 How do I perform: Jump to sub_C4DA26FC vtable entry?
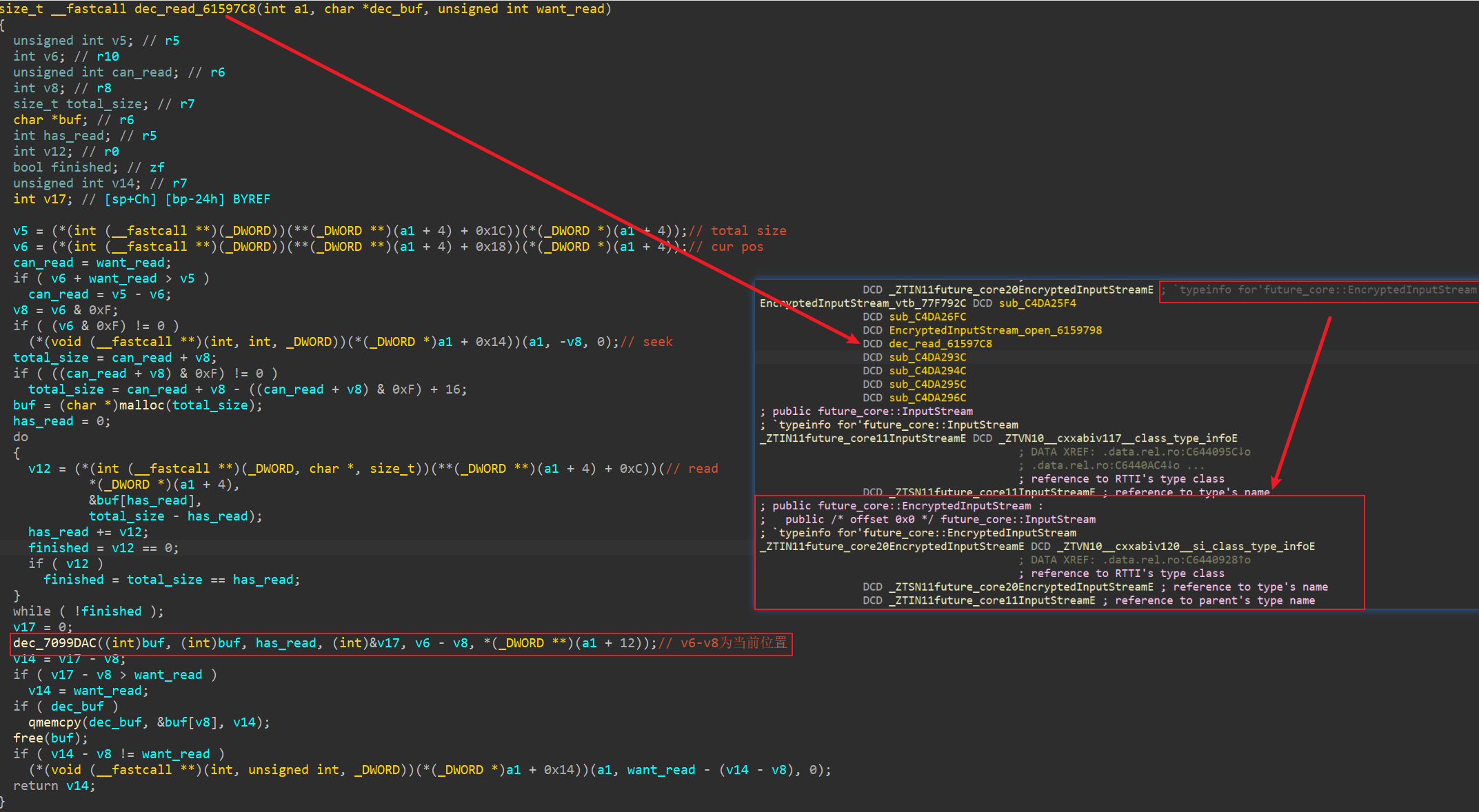(x=927, y=316)
